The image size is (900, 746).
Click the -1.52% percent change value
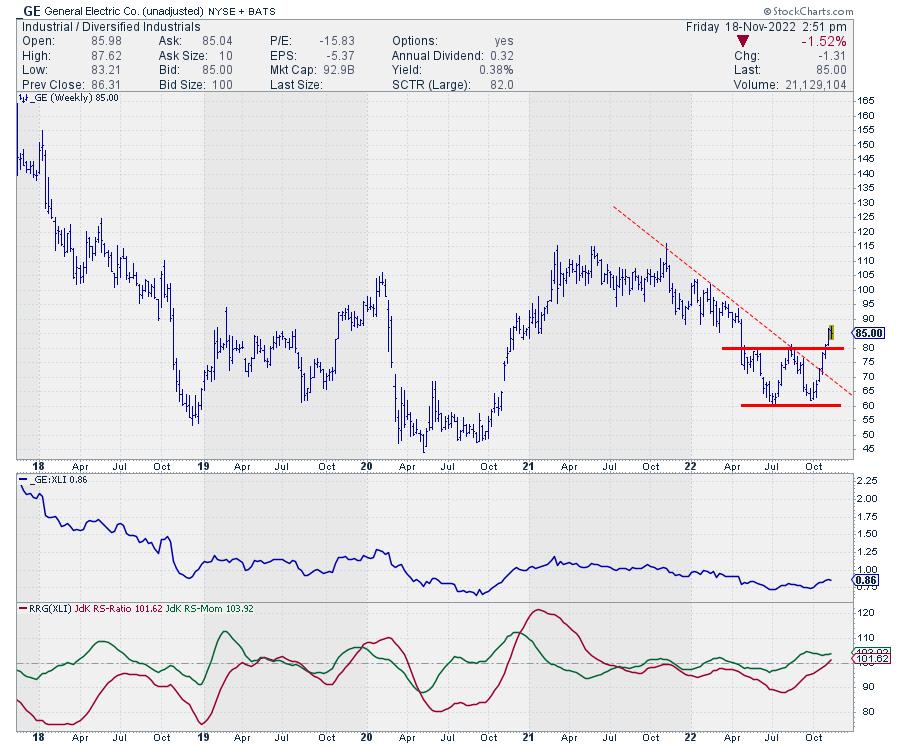tap(825, 41)
